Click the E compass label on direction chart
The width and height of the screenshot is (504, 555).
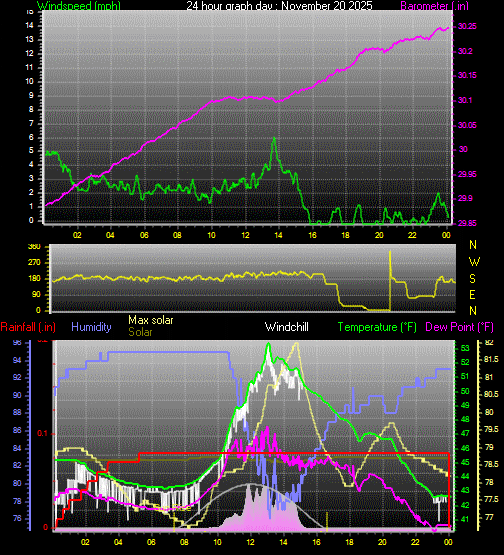[472, 294]
